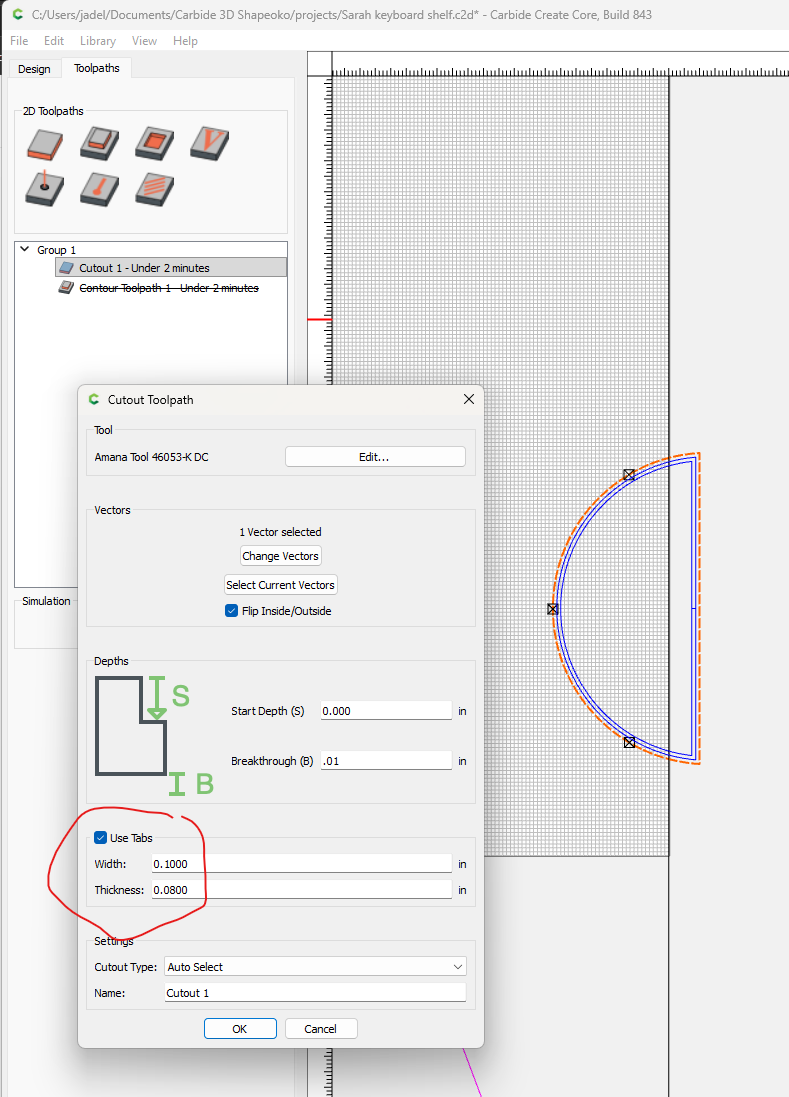Select the hatched lines toolpath icon

[155, 189]
